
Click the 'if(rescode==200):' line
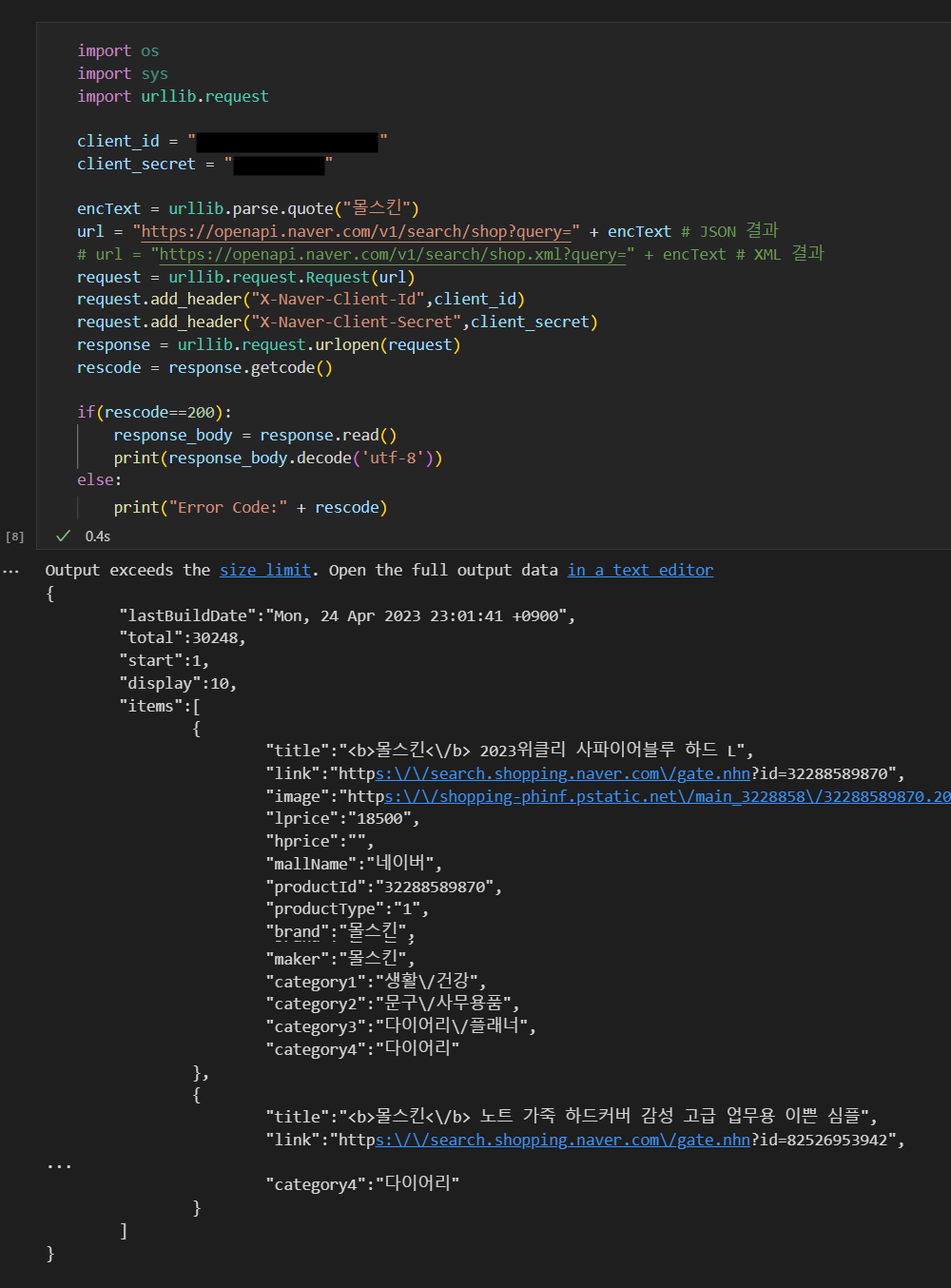pos(154,412)
